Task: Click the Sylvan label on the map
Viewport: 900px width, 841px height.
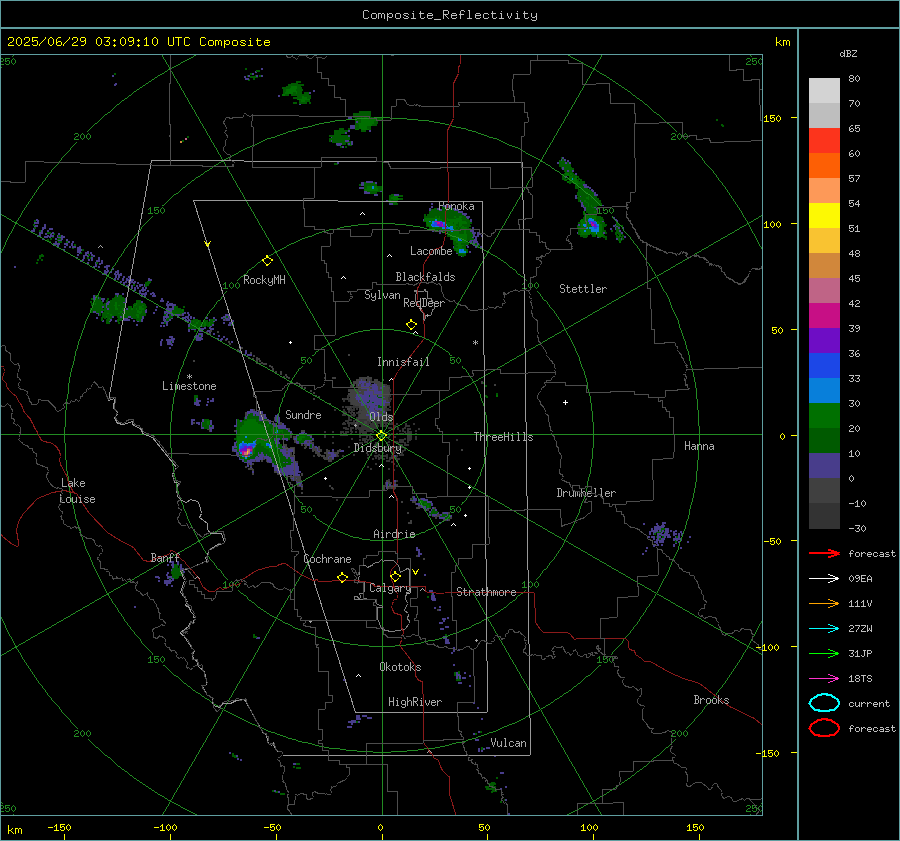Action: pos(382,295)
